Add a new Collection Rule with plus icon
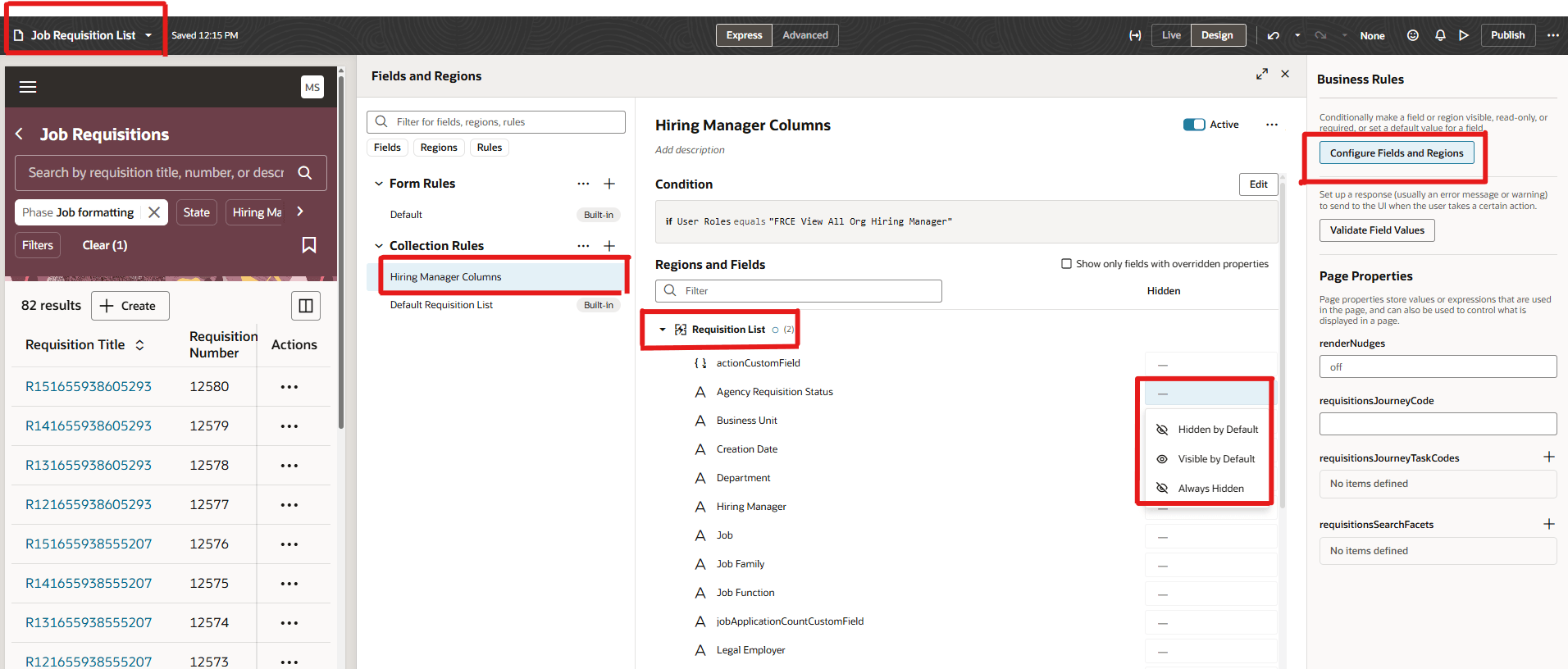Screen dimensions: 1568x669 point(609,246)
